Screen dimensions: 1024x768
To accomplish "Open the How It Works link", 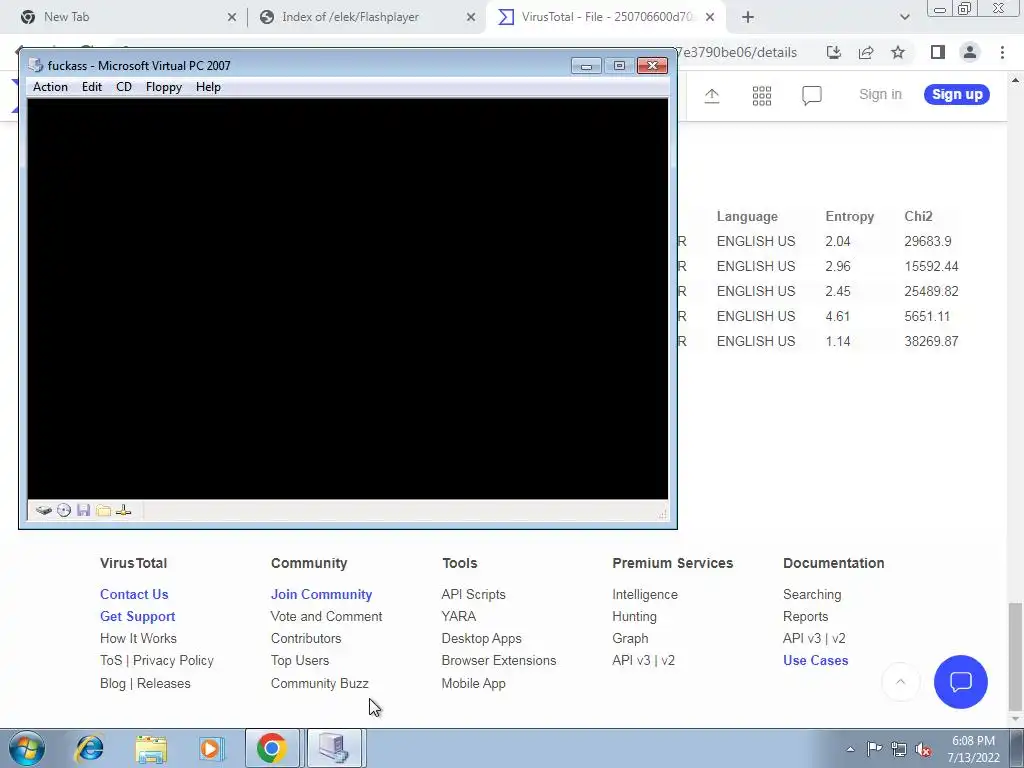I will coord(138,639).
